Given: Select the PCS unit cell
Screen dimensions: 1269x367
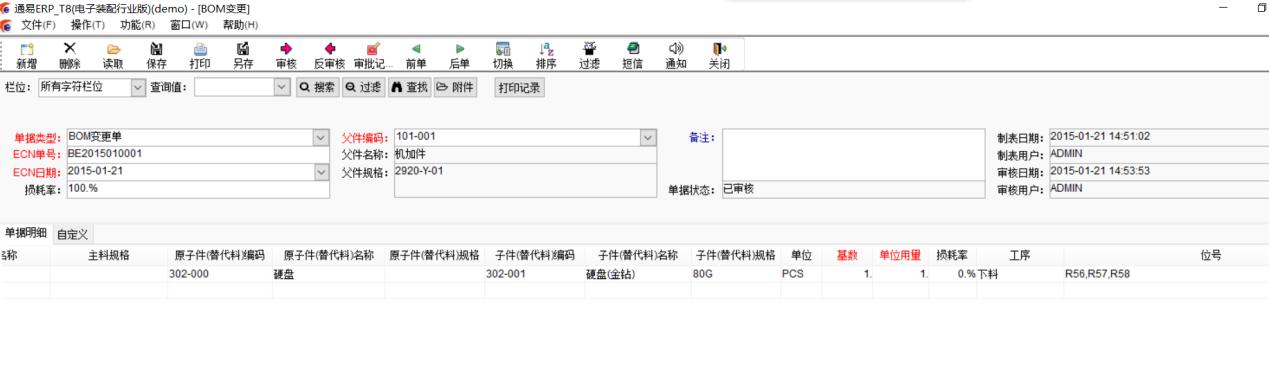Looking at the screenshot, I should (801, 273).
